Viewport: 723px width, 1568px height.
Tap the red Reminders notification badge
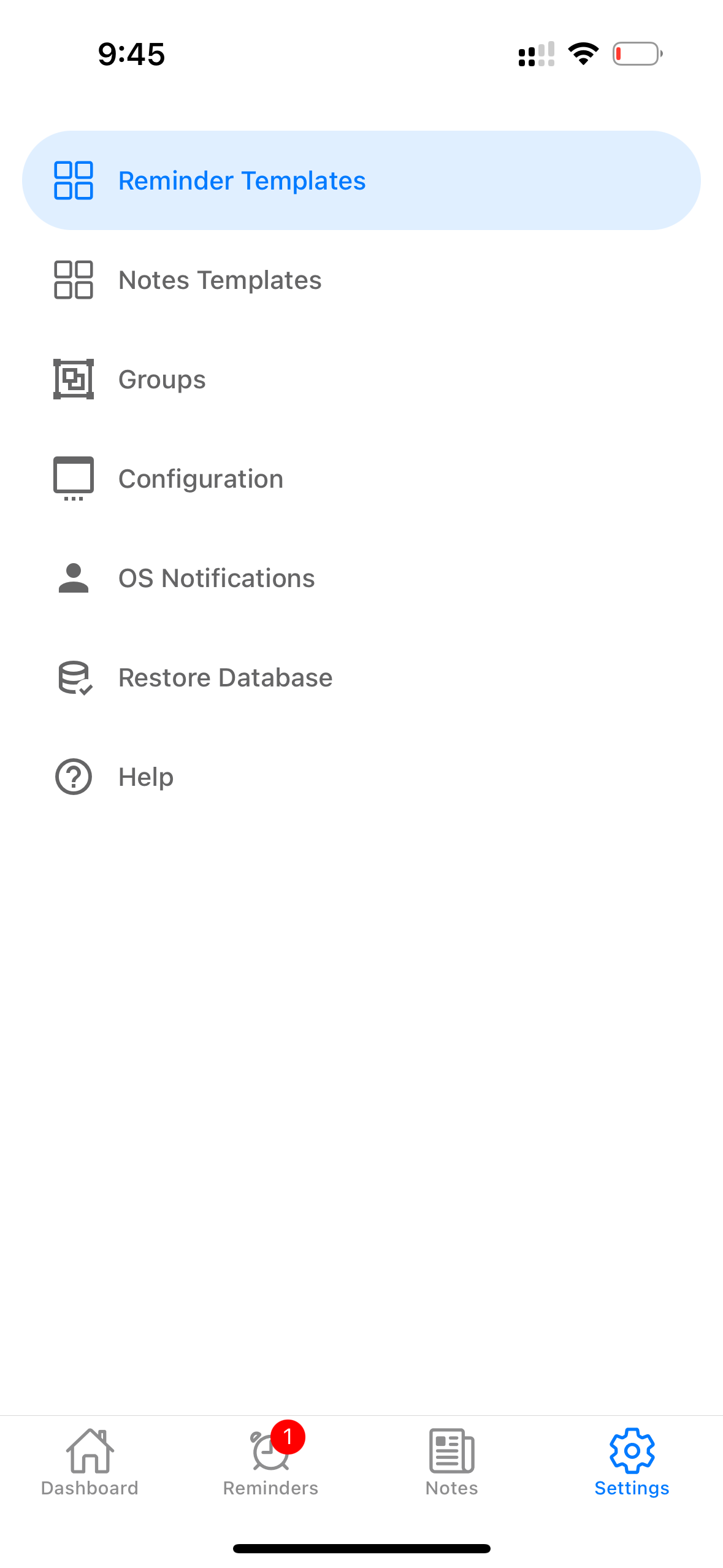tap(288, 1437)
